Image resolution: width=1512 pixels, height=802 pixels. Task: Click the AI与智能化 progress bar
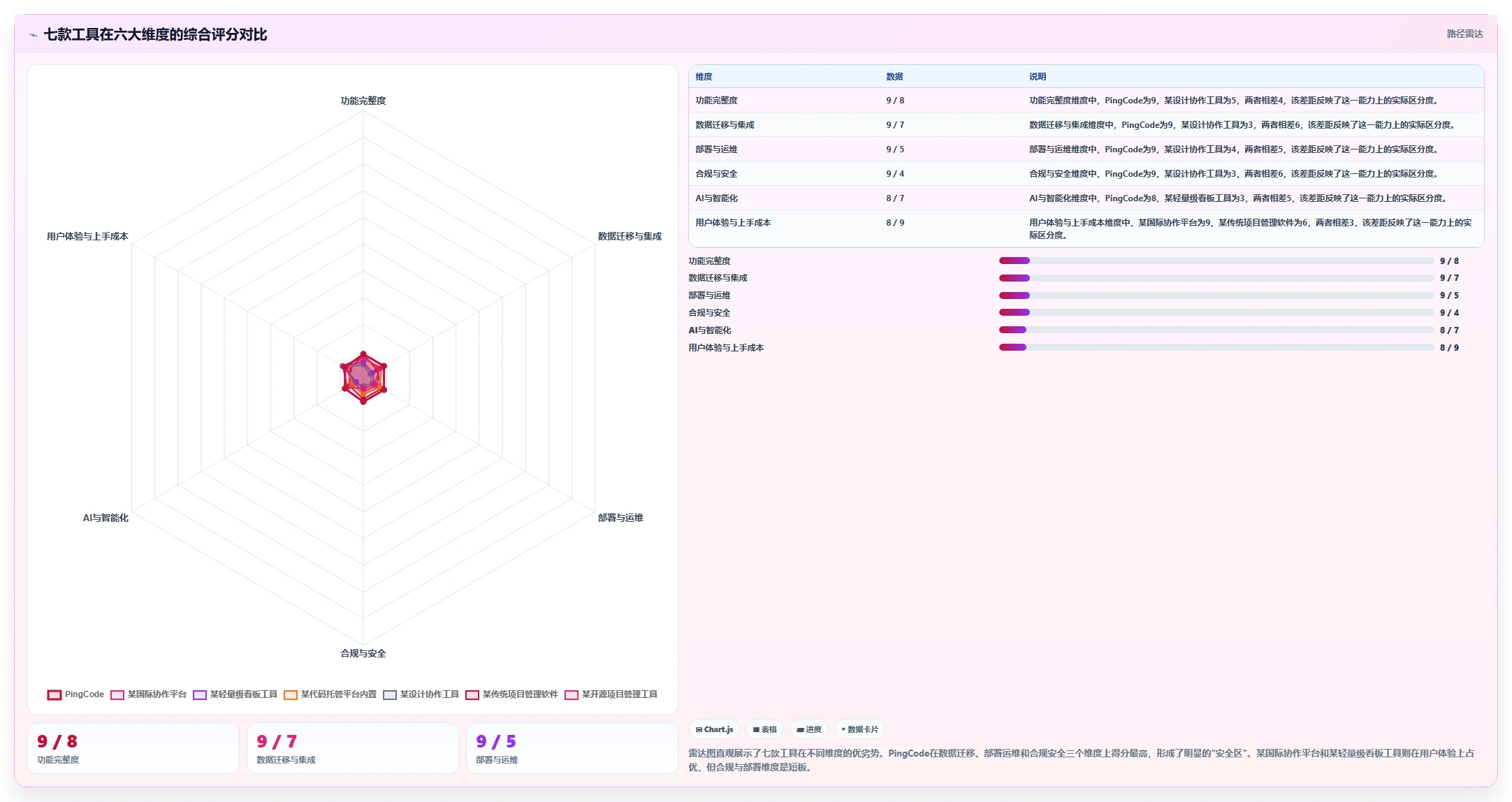[1216, 330]
